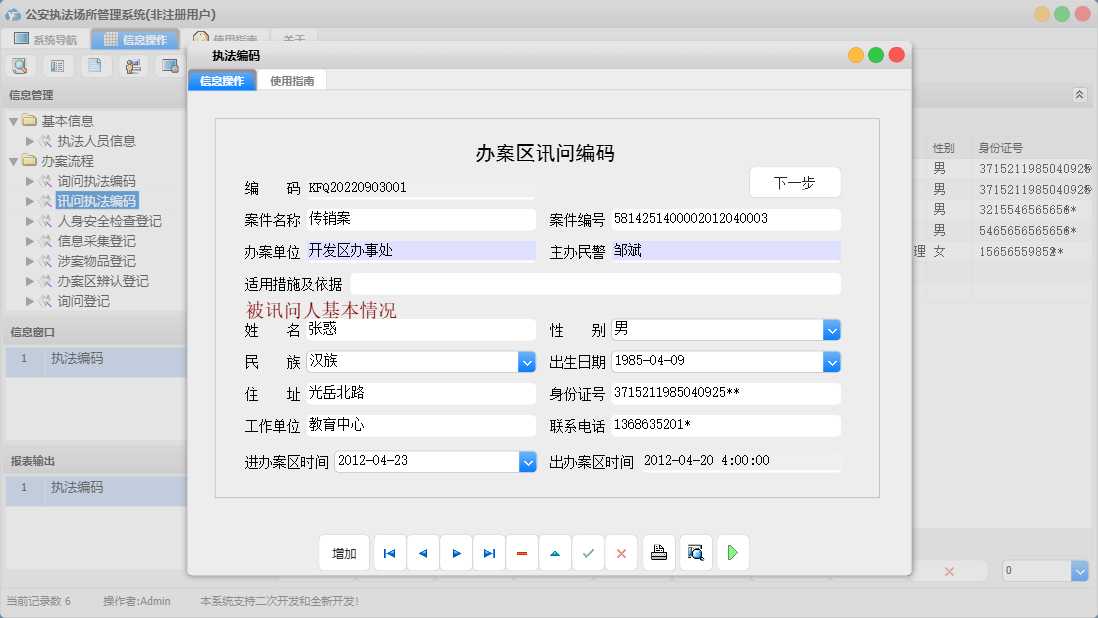Image resolution: width=1098 pixels, height=618 pixels.
Task: Click the 下一步 button
Action: pos(795,182)
